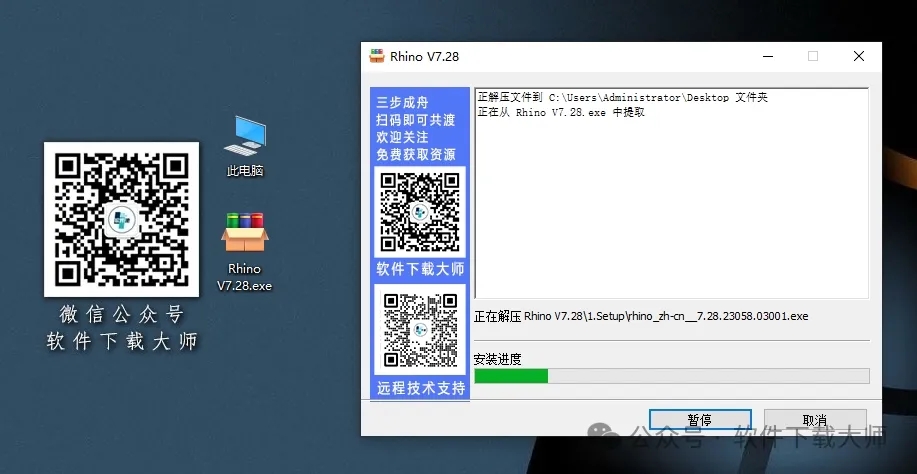Click the green 安装进度 progress bar

(672, 376)
